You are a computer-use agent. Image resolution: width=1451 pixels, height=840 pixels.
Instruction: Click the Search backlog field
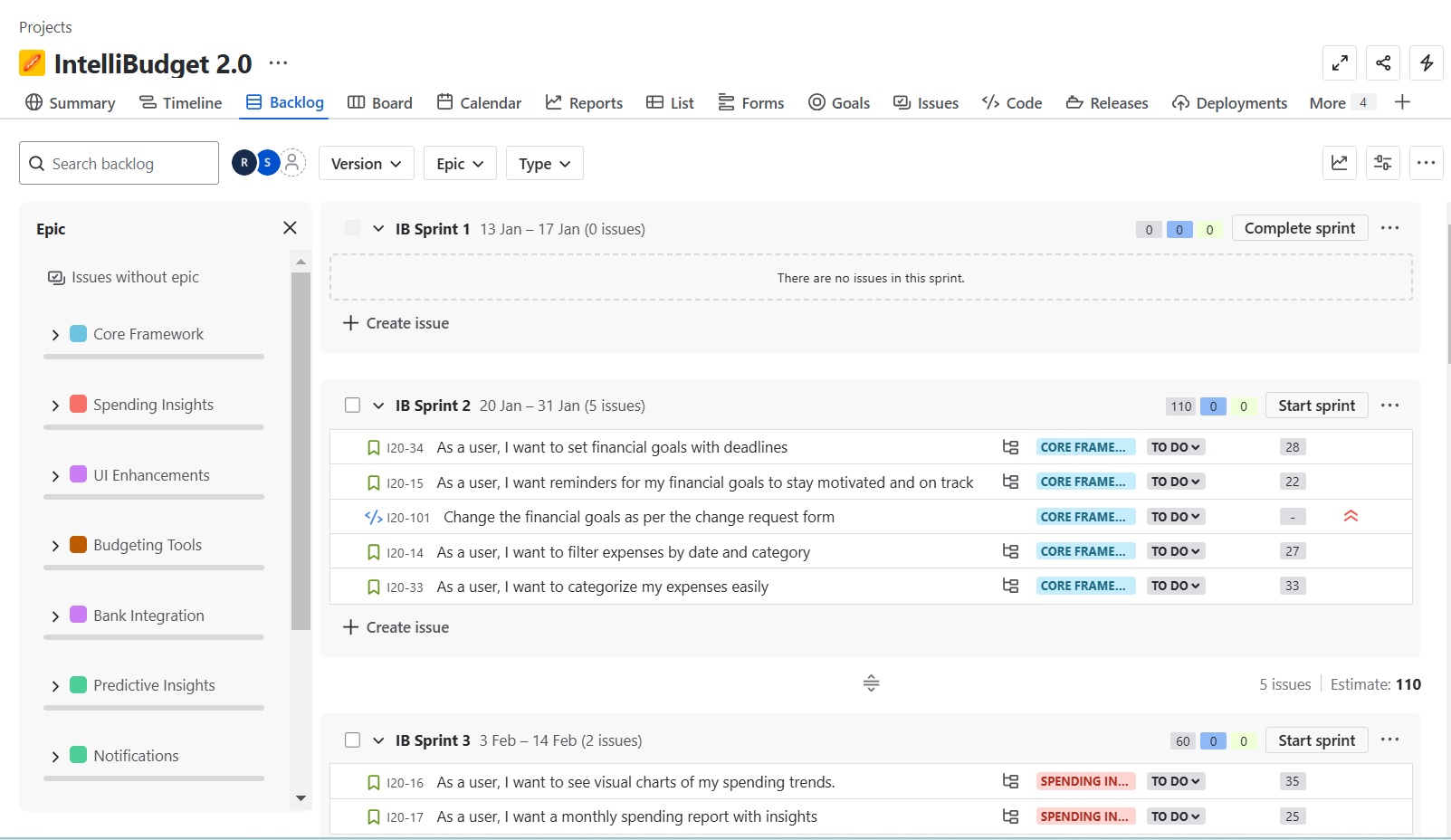[x=119, y=163]
